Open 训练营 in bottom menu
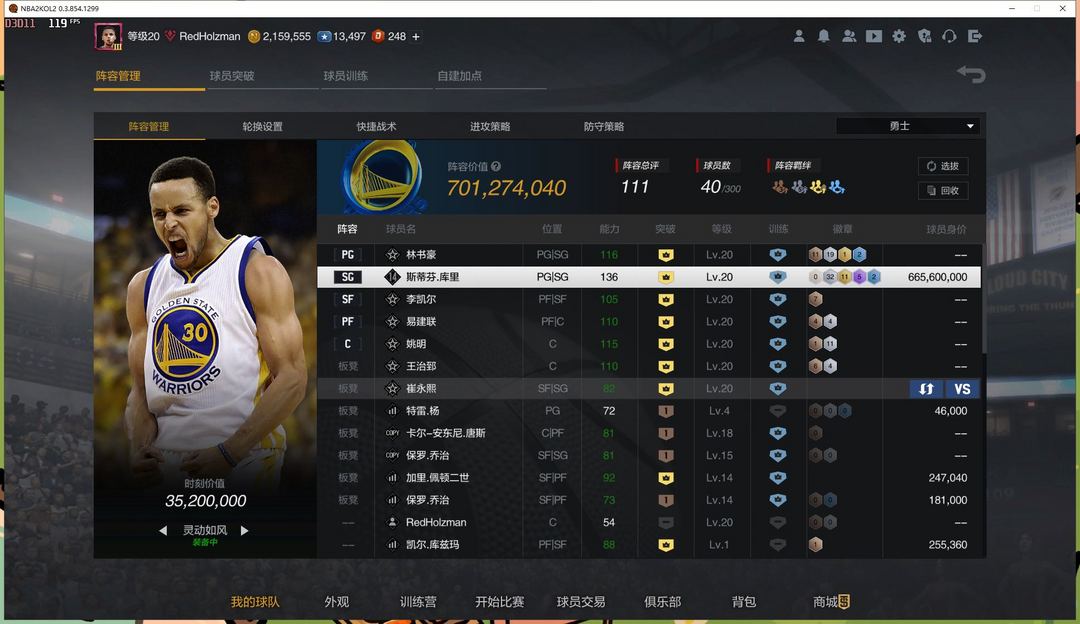The width and height of the screenshot is (1080, 624). pos(418,602)
